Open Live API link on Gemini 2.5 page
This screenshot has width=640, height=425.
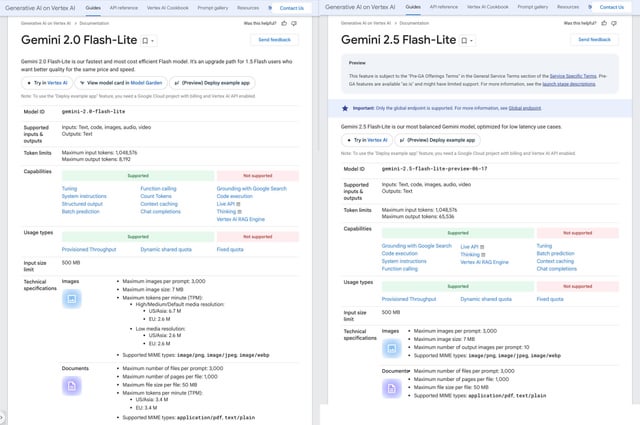(469, 247)
